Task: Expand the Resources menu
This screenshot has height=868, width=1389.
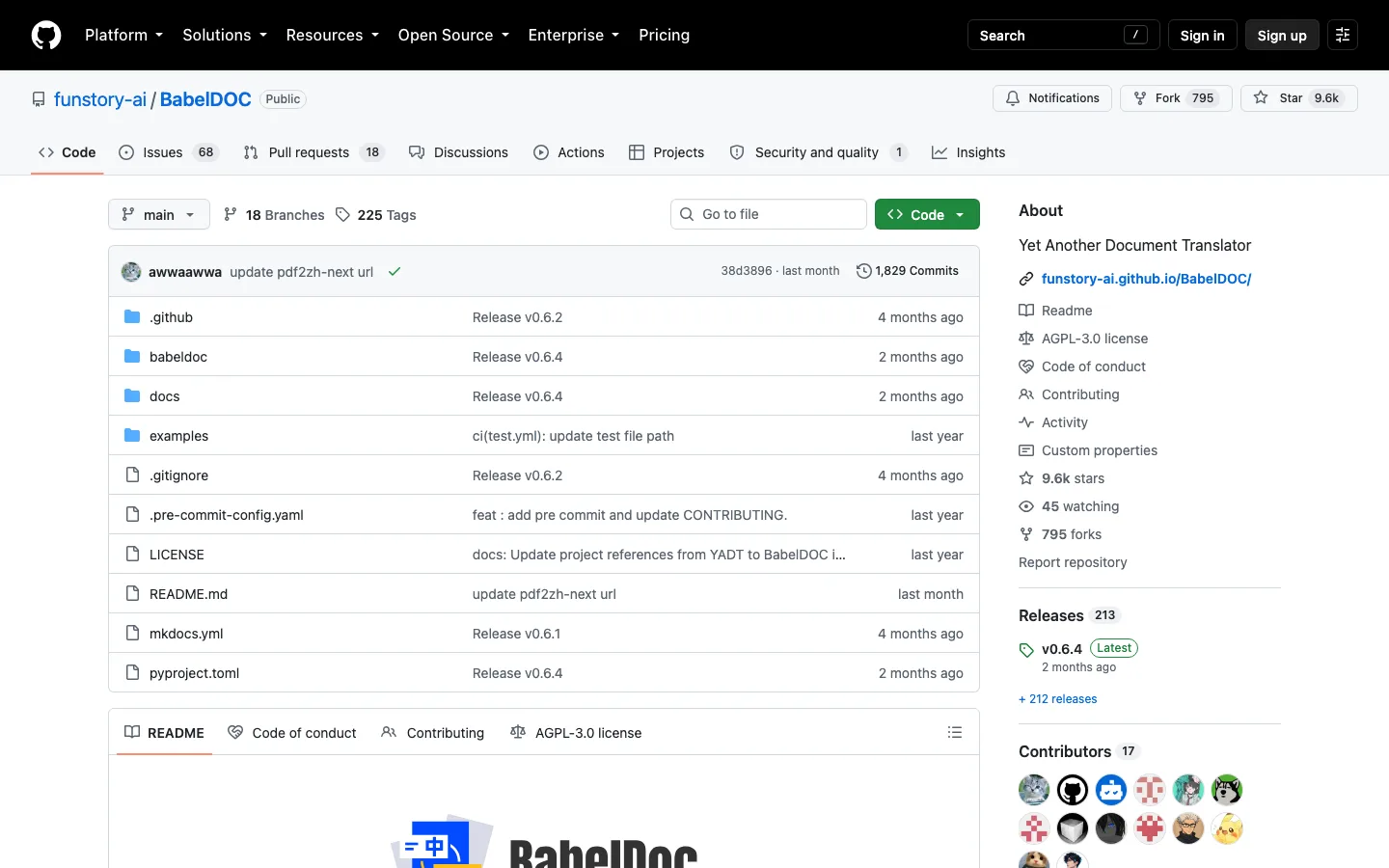Action: tap(332, 35)
